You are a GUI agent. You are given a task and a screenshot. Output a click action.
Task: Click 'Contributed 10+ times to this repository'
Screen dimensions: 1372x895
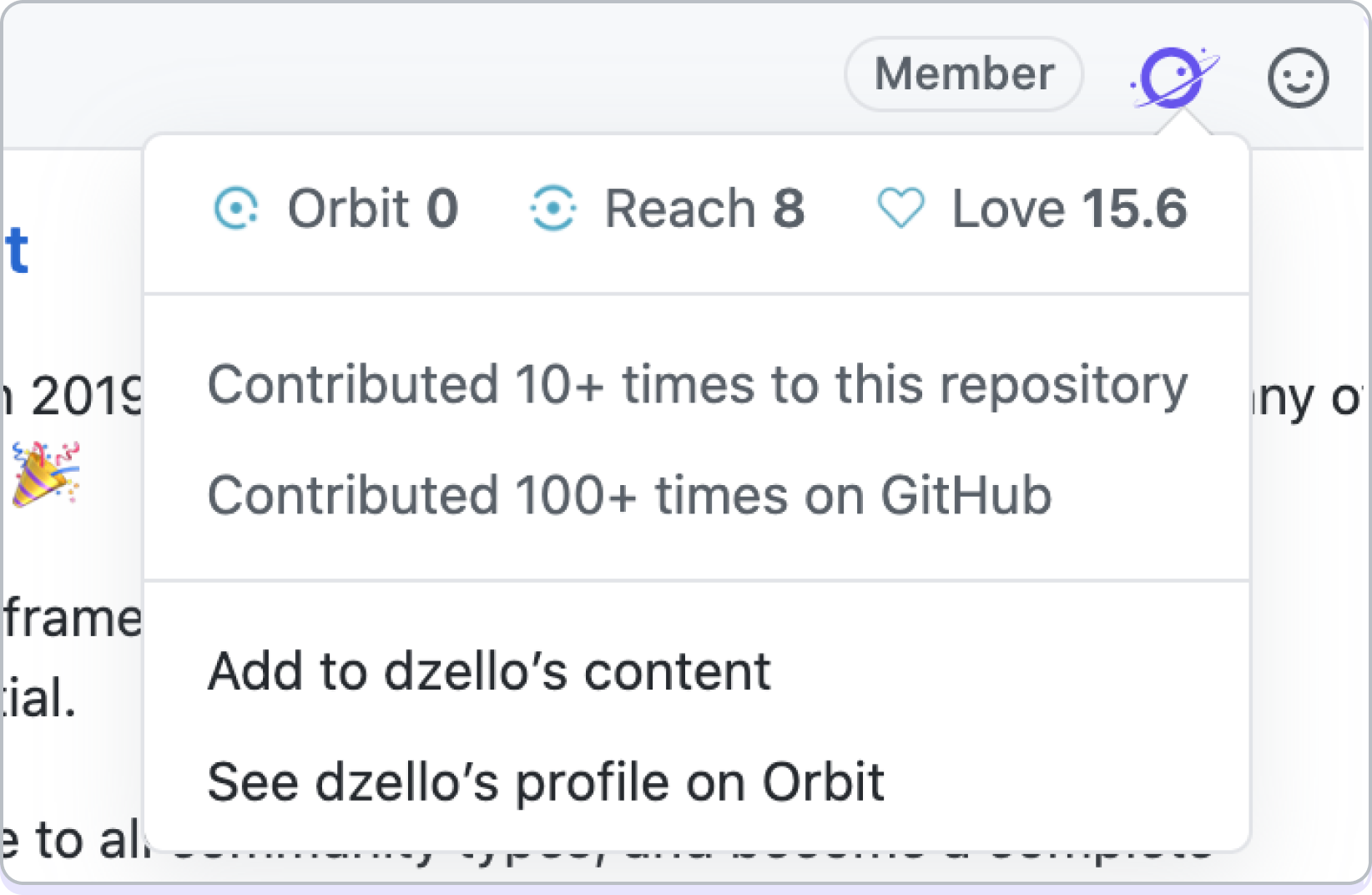(x=697, y=385)
